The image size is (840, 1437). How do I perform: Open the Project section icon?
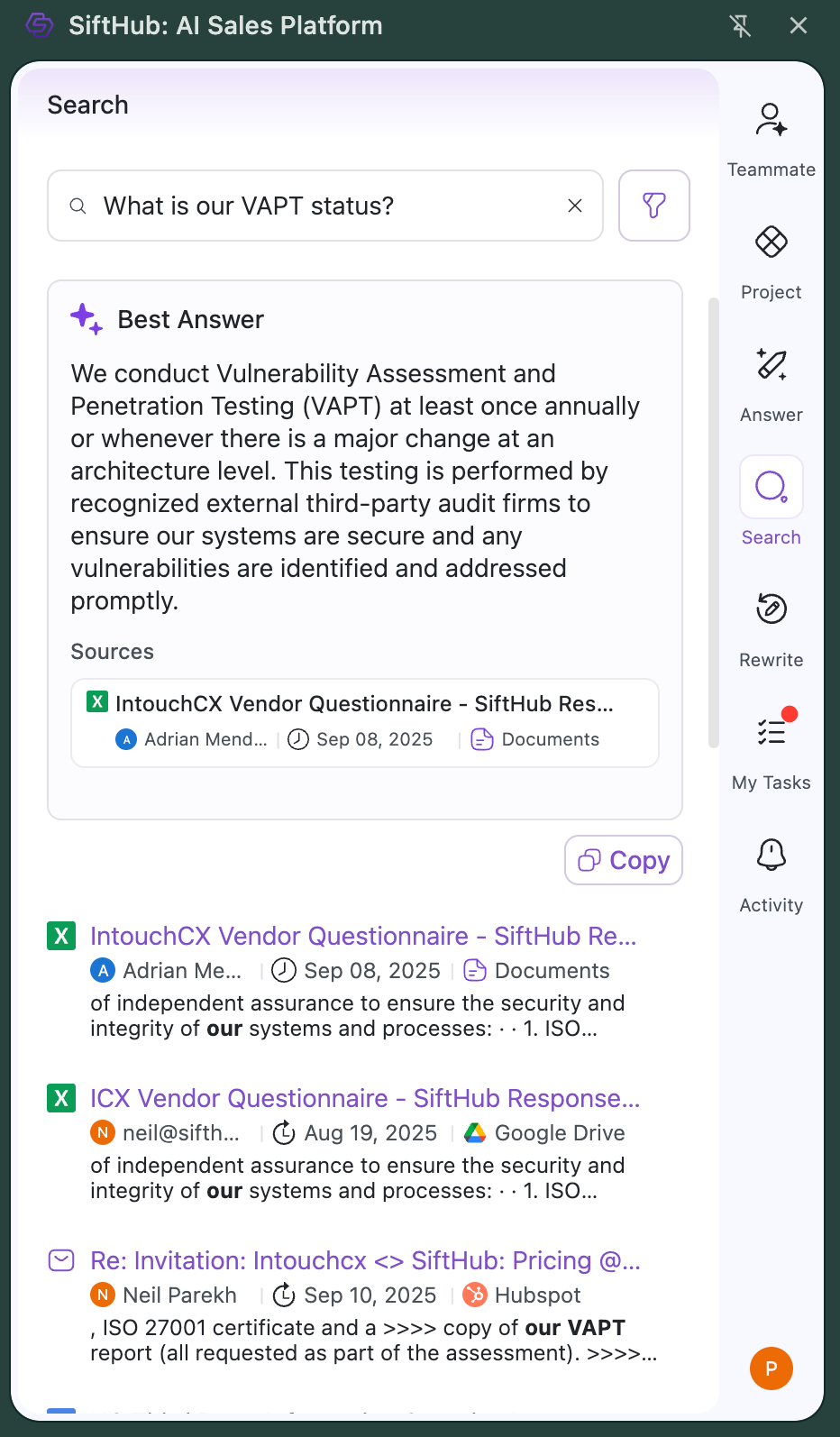coord(771,243)
